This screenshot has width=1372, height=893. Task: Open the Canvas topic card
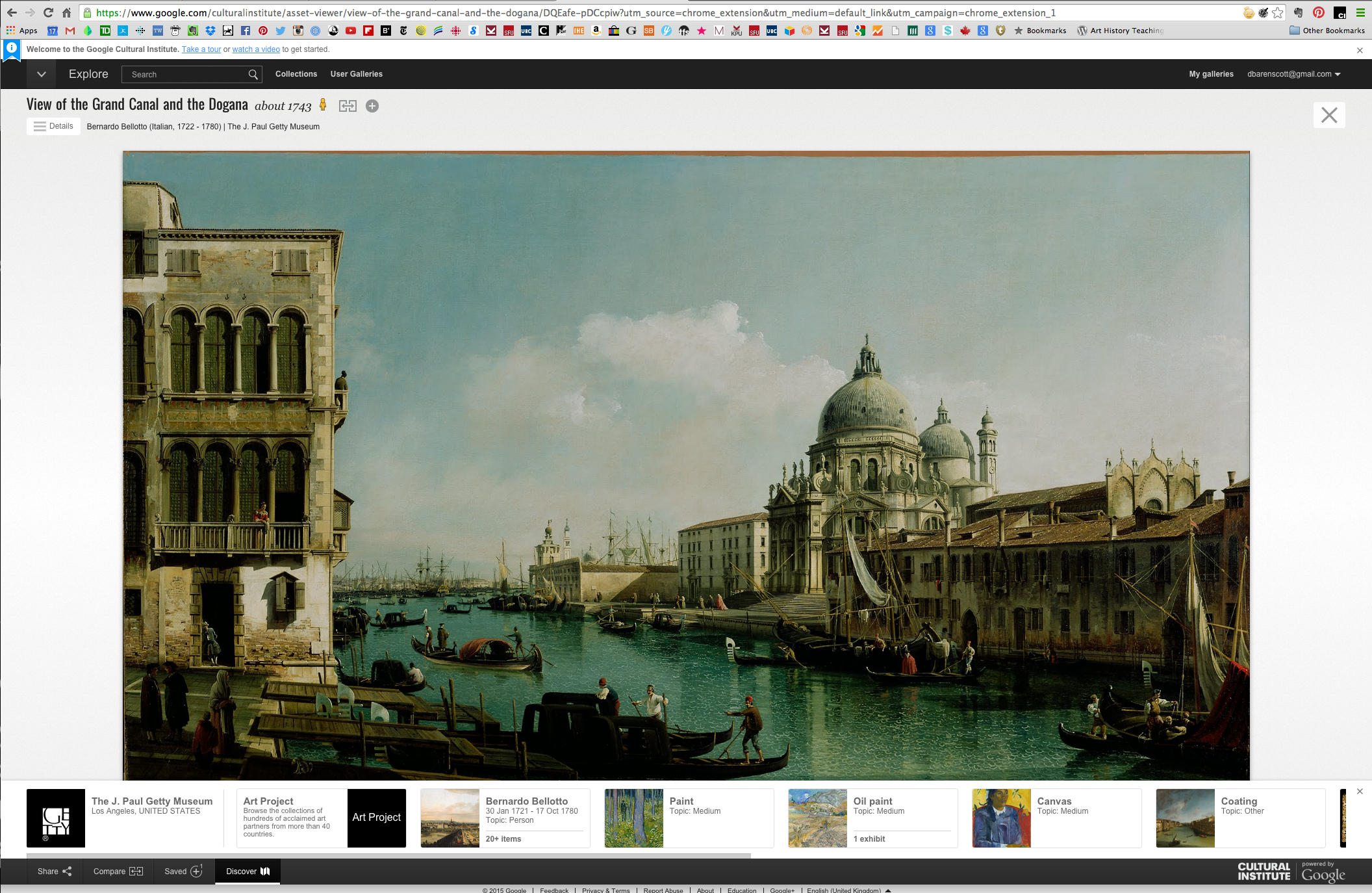point(1057,818)
